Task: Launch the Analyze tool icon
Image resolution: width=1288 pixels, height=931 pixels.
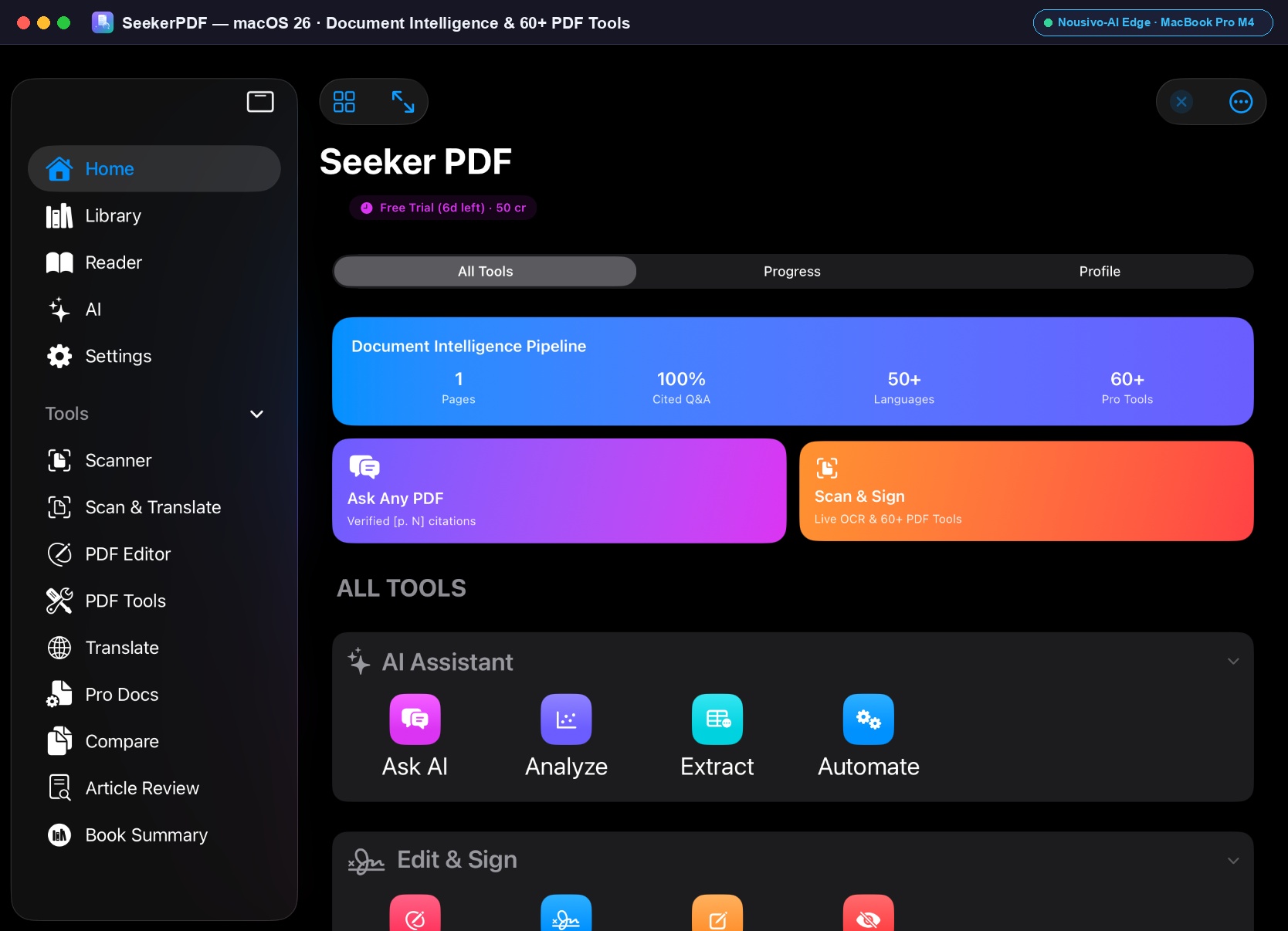Action: (x=566, y=719)
